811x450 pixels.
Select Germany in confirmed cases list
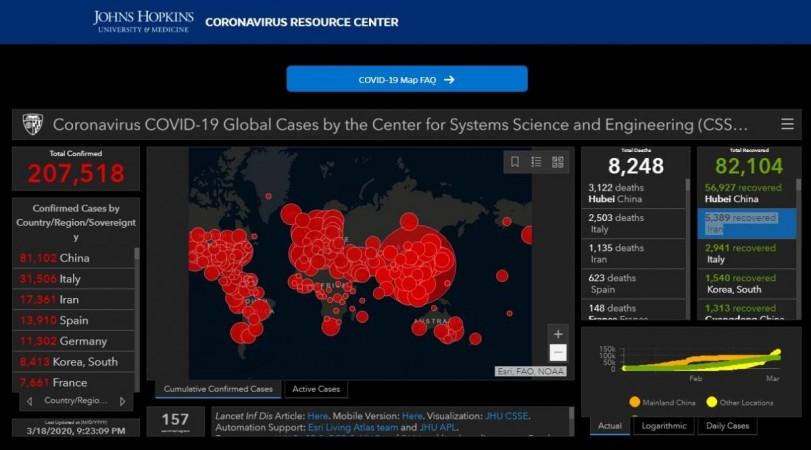click(73, 341)
